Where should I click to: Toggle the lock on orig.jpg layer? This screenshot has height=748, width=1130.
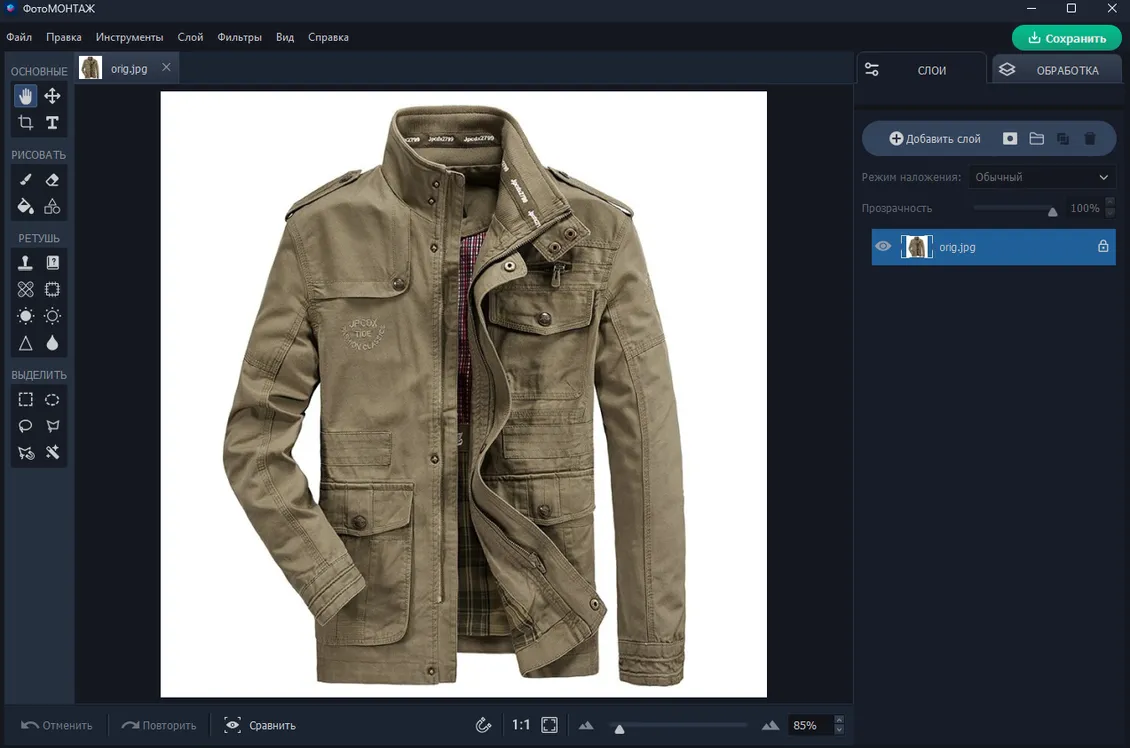coord(1103,246)
